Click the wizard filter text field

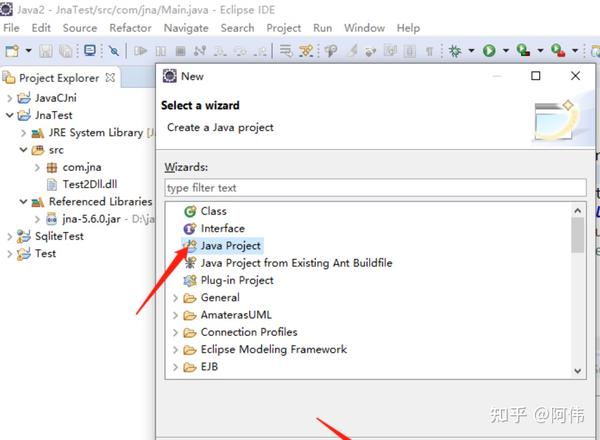point(375,188)
